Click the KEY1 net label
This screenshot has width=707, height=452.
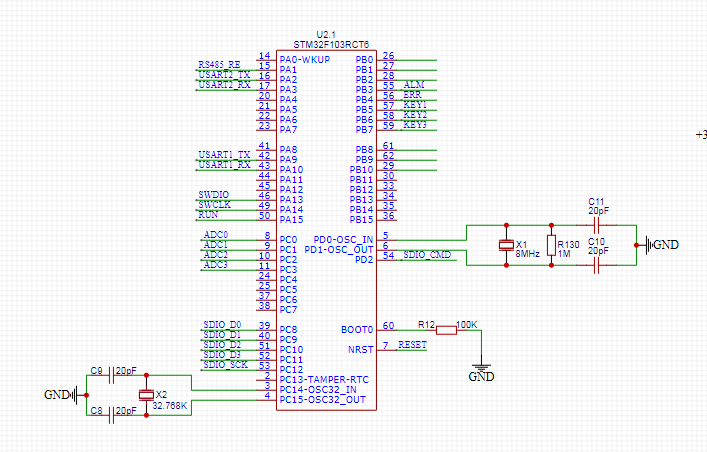(x=415, y=105)
